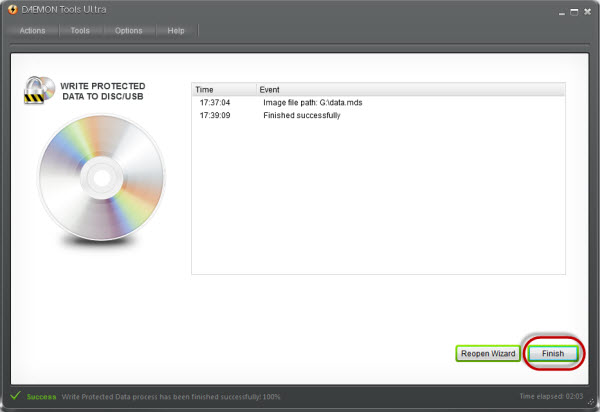Image resolution: width=600 pixels, height=412 pixels.
Task: Select the 'Image file path: G:\data.mds' entry
Action: 313,103
